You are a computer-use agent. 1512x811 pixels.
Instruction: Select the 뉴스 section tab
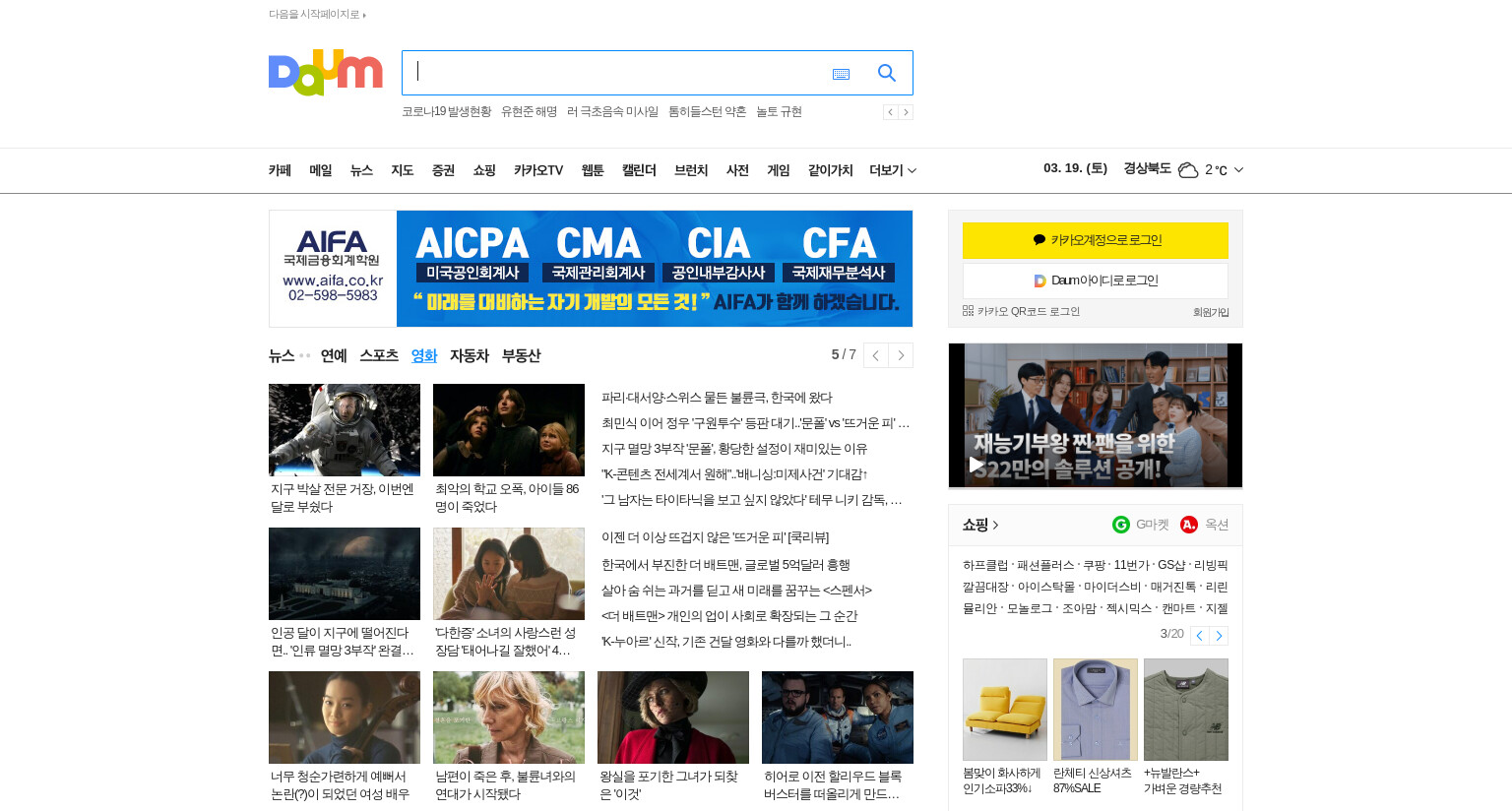(282, 355)
